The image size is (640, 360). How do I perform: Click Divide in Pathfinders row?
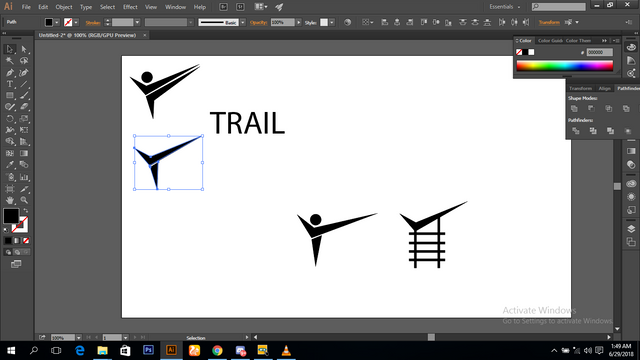[x=576, y=131]
